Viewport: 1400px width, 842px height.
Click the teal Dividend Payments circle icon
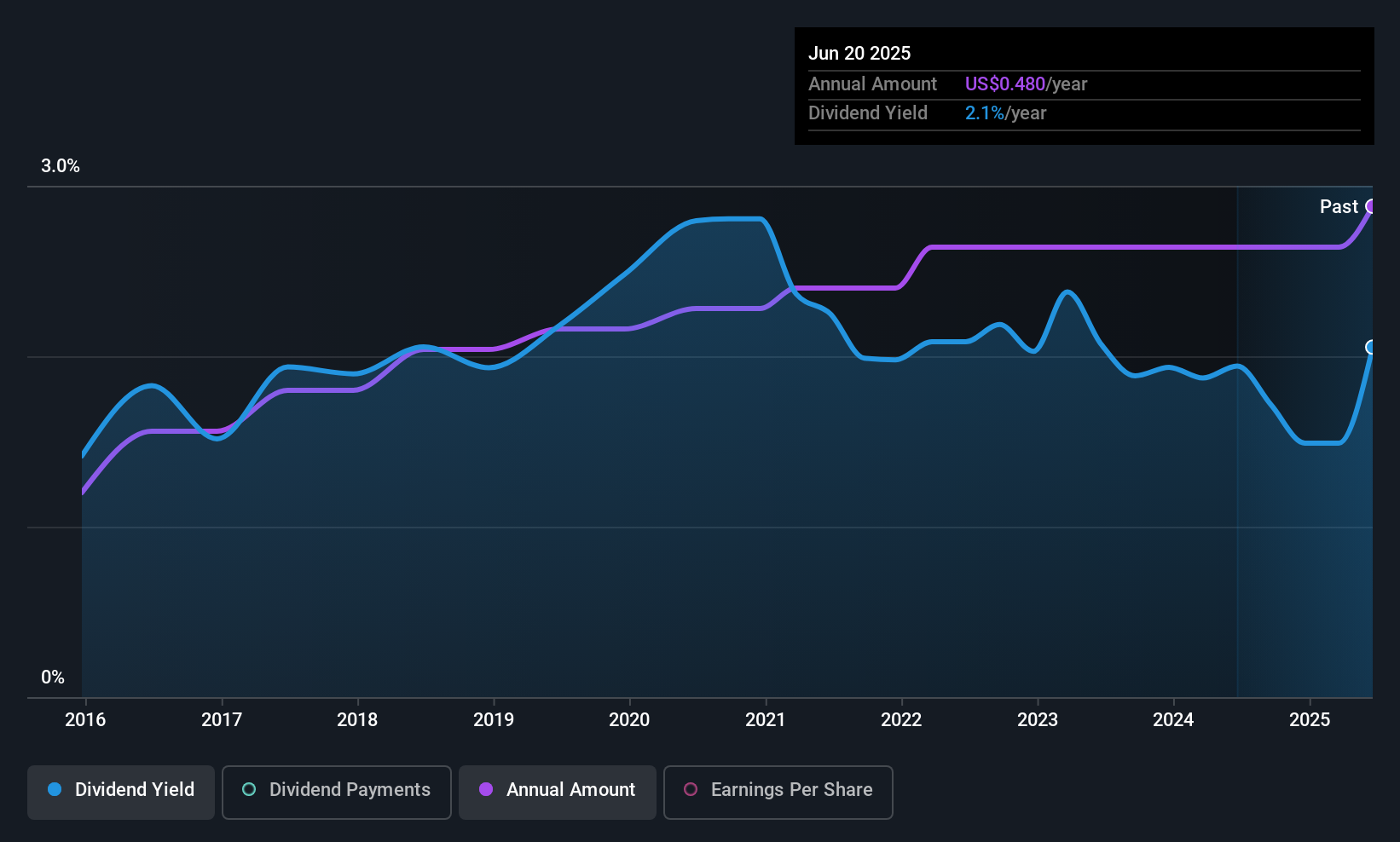tap(249, 790)
